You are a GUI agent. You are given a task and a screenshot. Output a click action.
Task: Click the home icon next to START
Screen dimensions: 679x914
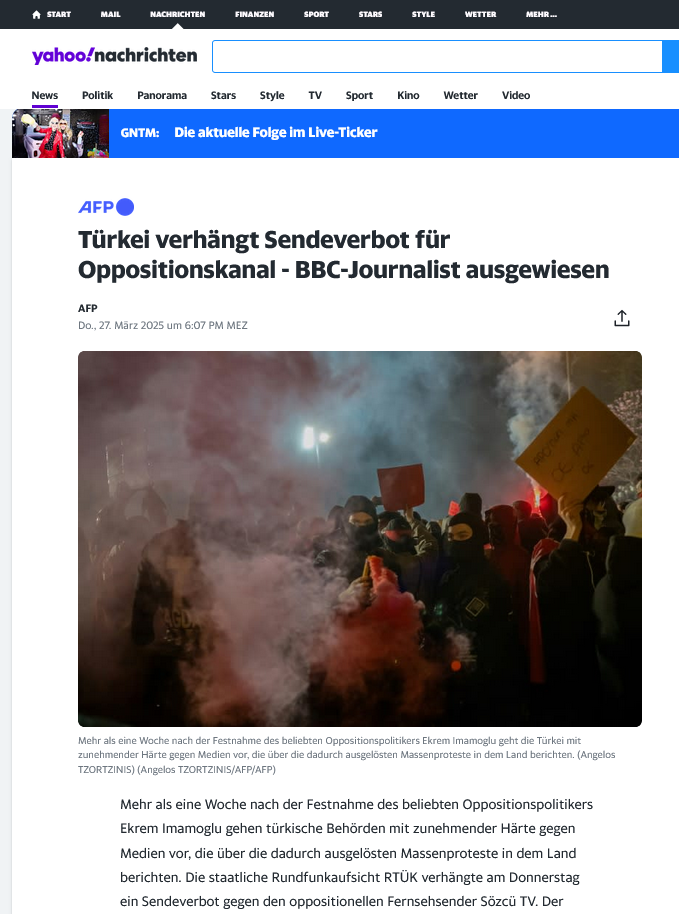[x=36, y=15]
